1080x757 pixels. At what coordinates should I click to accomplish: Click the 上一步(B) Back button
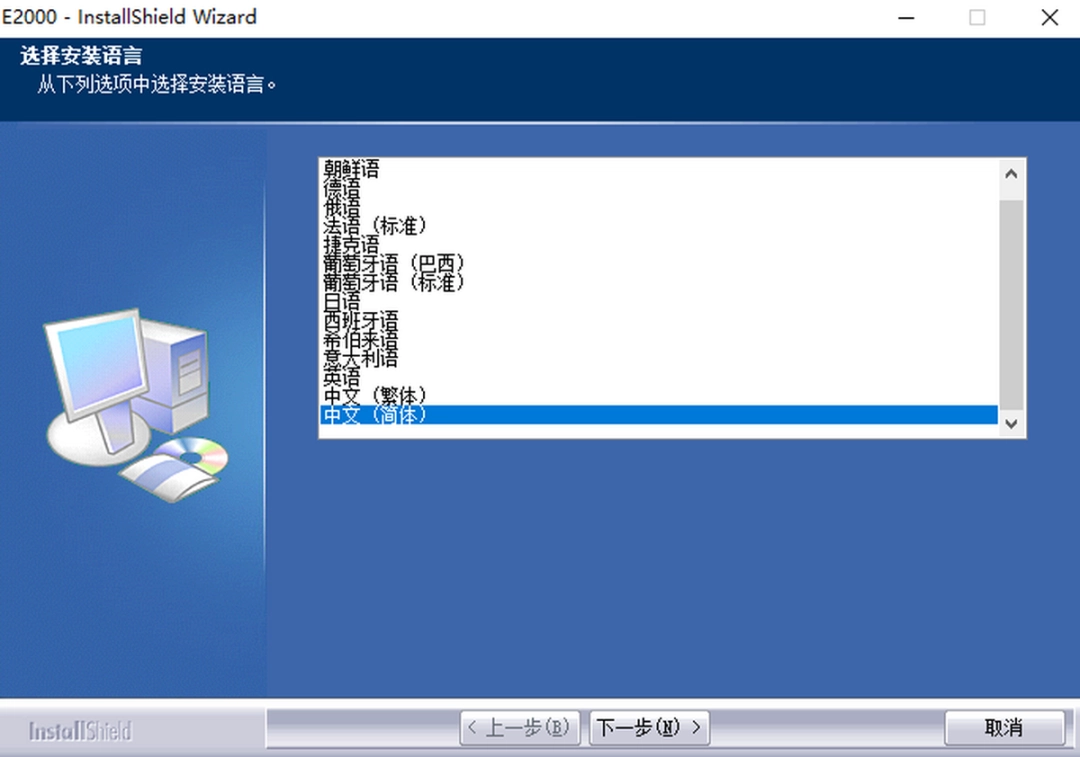[519, 728]
